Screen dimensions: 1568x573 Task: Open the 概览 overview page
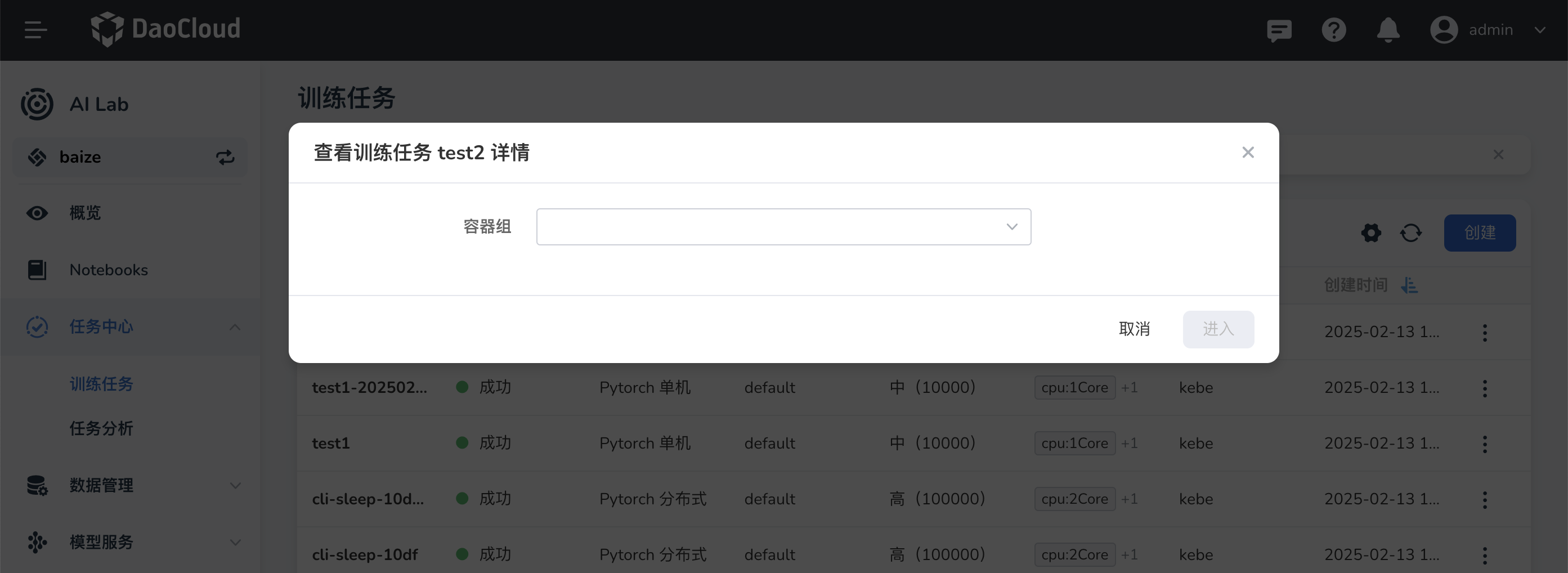pyautogui.click(x=84, y=213)
